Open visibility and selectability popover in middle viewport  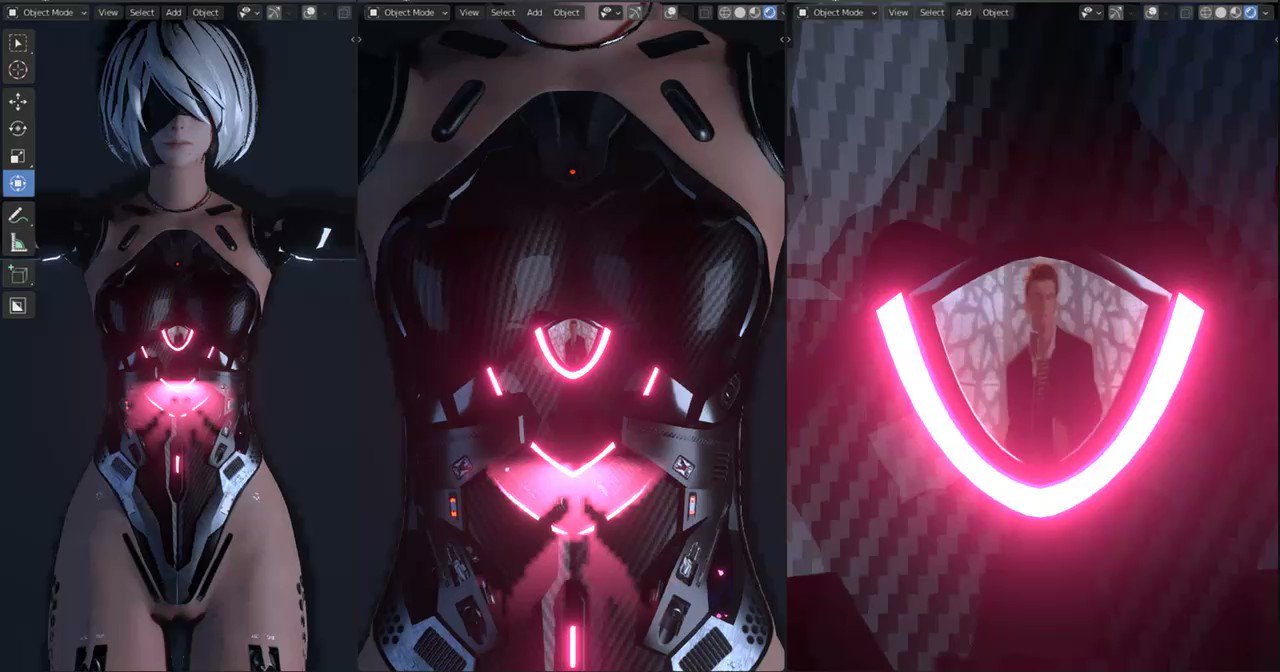pos(610,12)
